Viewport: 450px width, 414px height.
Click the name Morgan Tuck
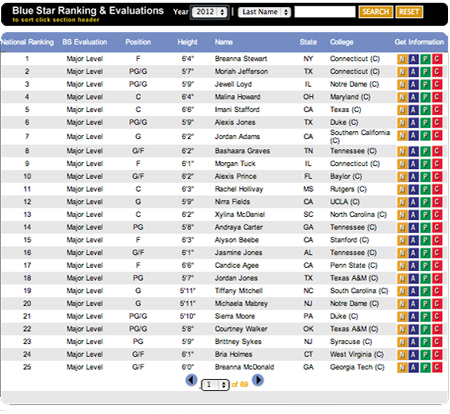coord(235,164)
